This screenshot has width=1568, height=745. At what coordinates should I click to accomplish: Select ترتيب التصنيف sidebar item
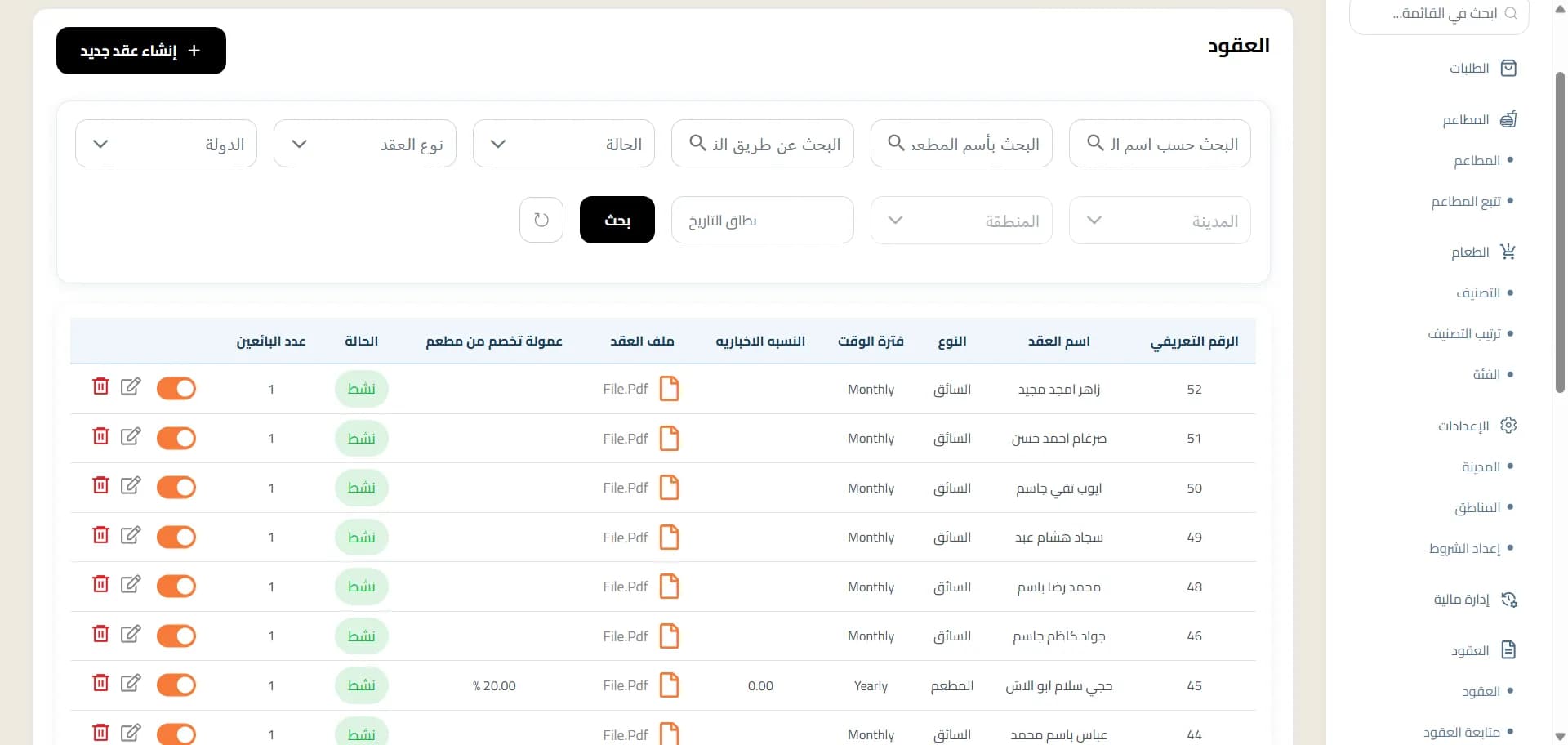click(1464, 333)
